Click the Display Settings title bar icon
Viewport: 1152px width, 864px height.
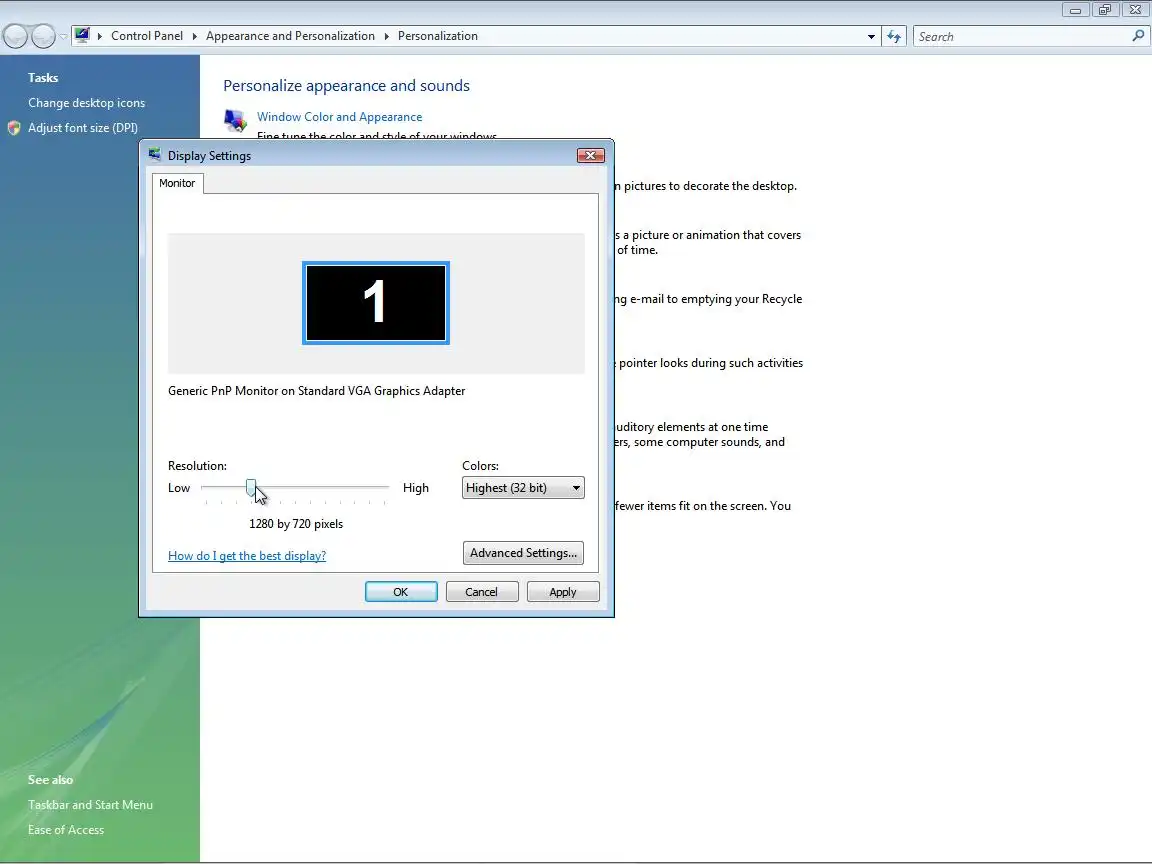click(154, 154)
